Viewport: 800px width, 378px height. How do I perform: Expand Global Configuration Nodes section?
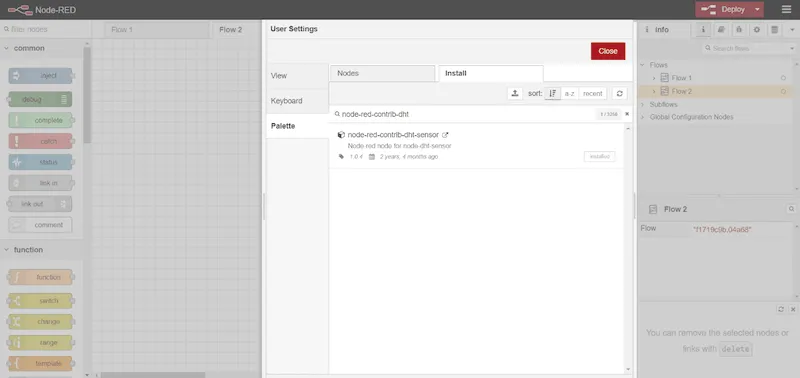(x=642, y=117)
